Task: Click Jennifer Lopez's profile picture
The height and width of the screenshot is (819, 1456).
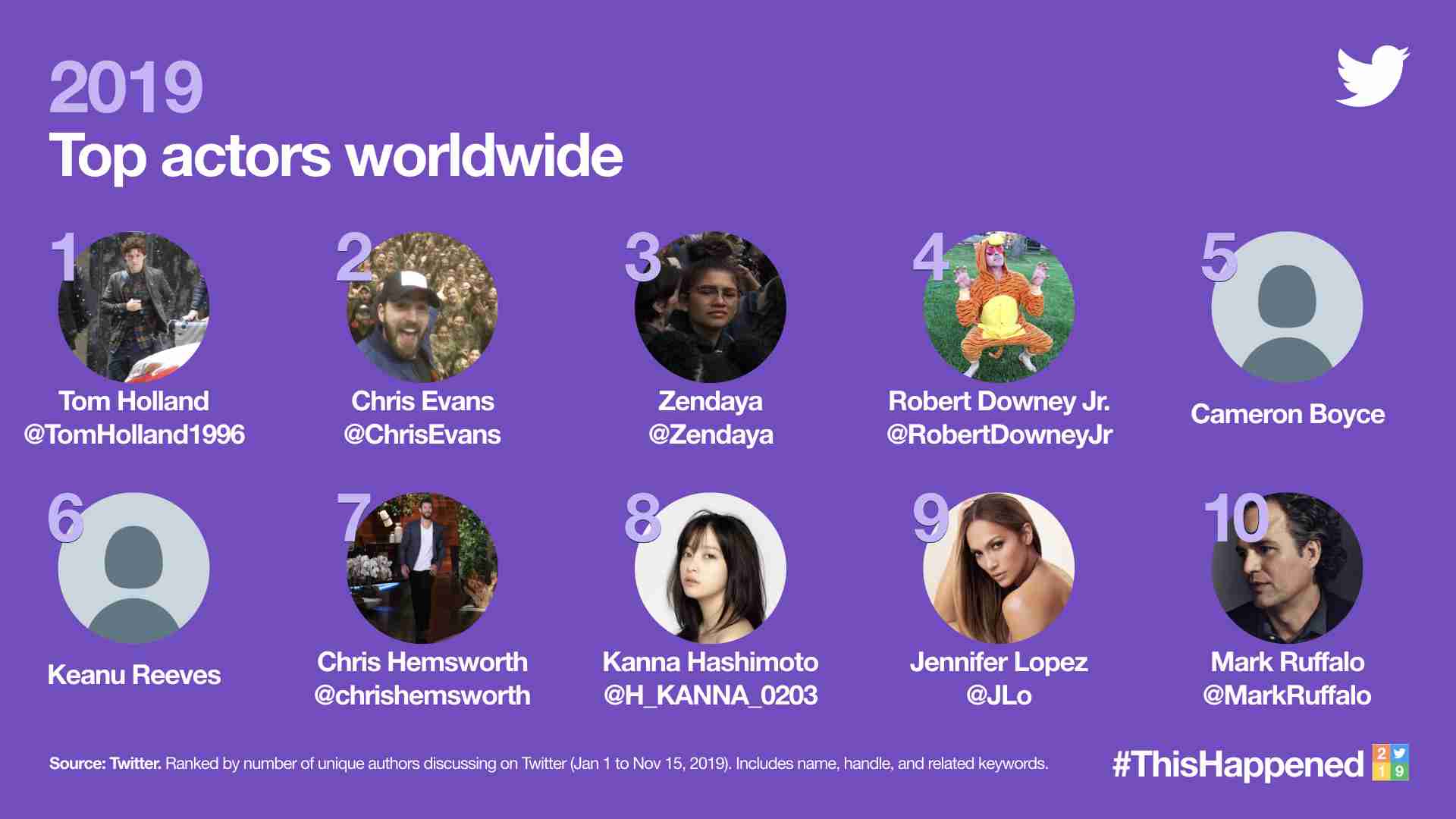Action: [x=998, y=568]
